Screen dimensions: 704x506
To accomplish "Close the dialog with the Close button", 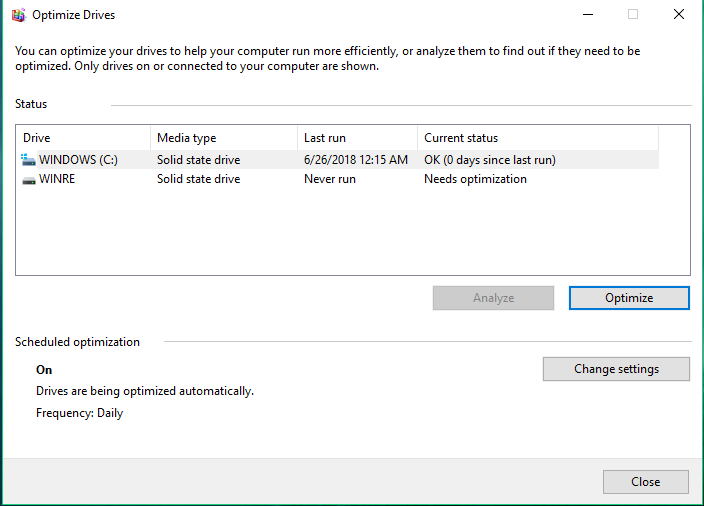I will click(x=646, y=482).
